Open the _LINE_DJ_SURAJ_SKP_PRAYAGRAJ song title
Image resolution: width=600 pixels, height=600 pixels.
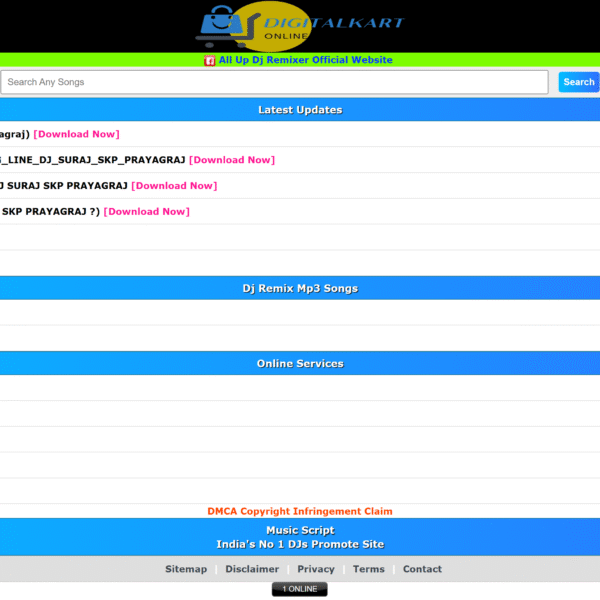coord(93,160)
